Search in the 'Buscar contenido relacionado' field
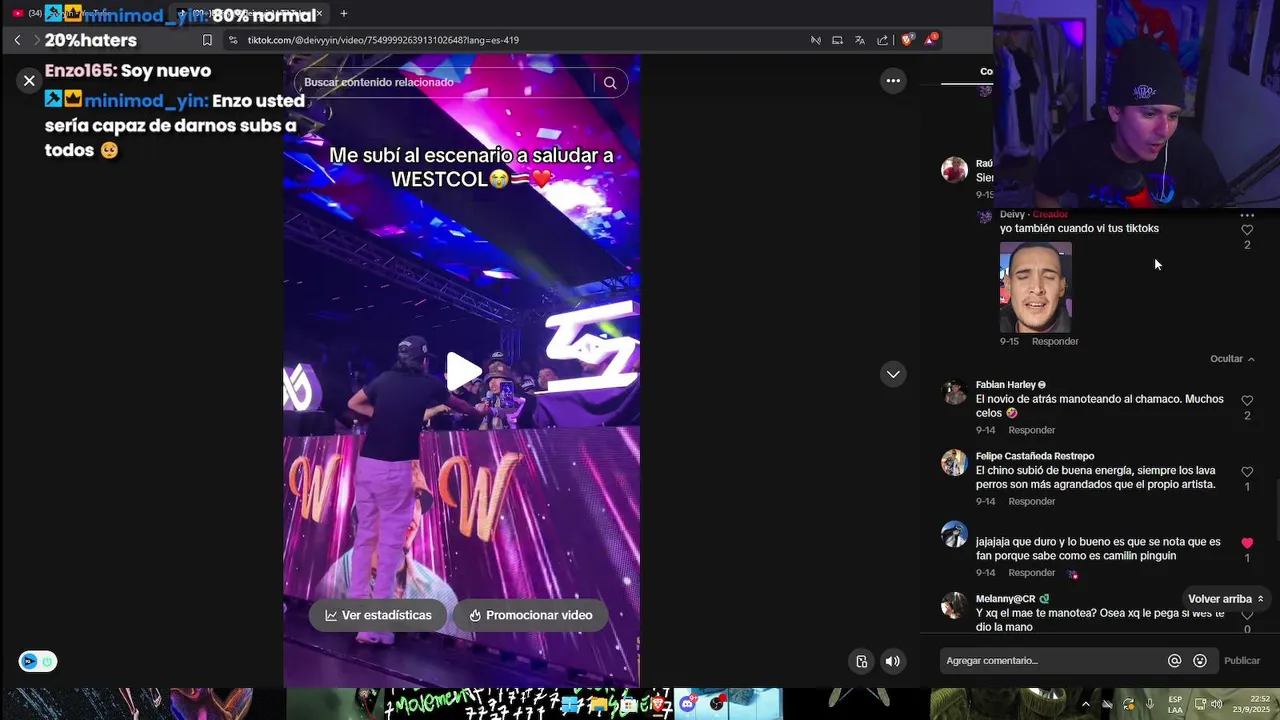Image resolution: width=1280 pixels, height=720 pixels. pos(446,82)
